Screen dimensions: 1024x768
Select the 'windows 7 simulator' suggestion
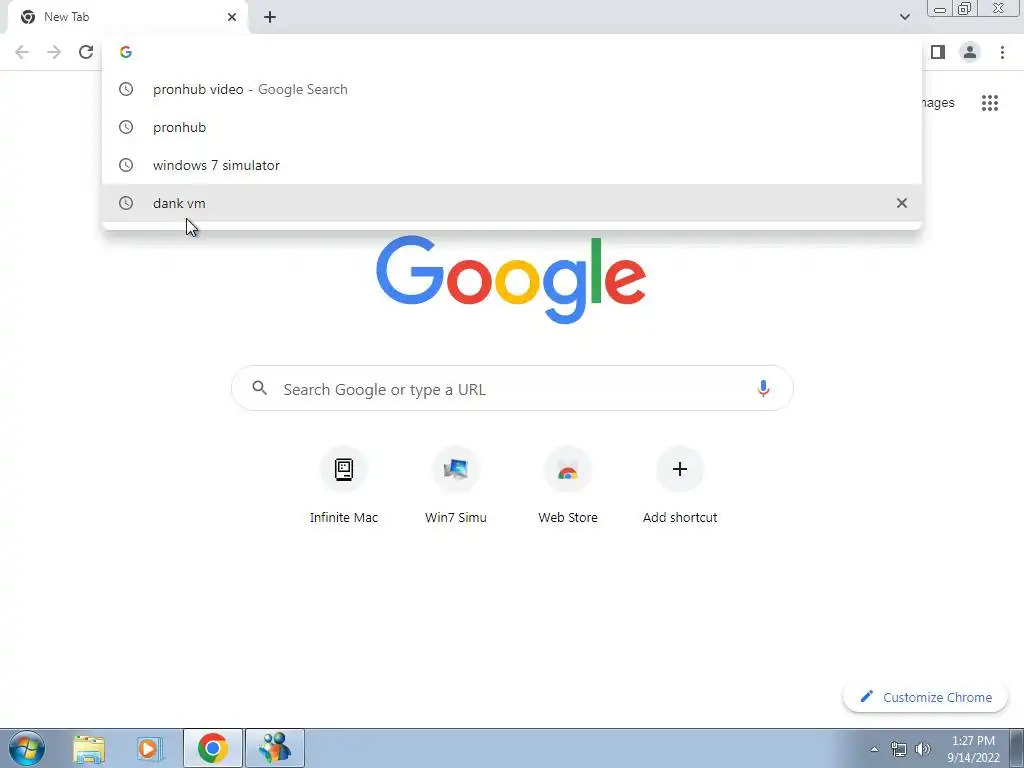(512, 165)
